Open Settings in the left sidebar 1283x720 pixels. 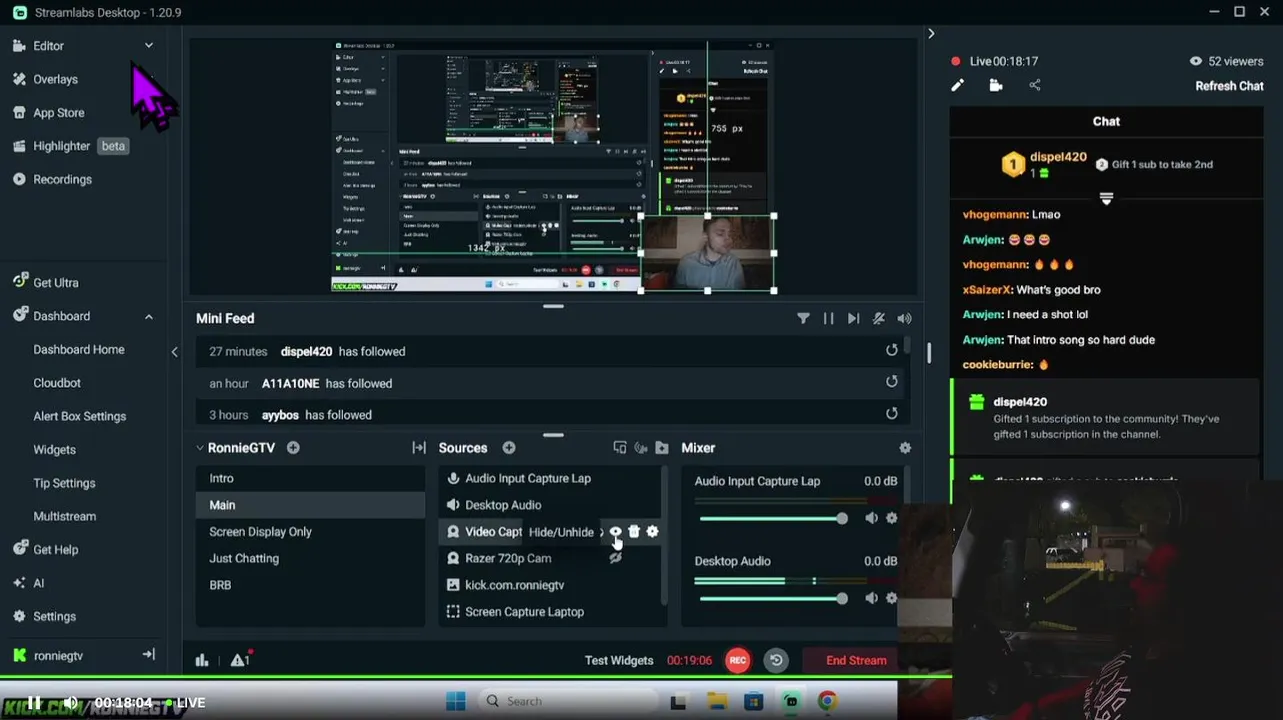(54, 616)
